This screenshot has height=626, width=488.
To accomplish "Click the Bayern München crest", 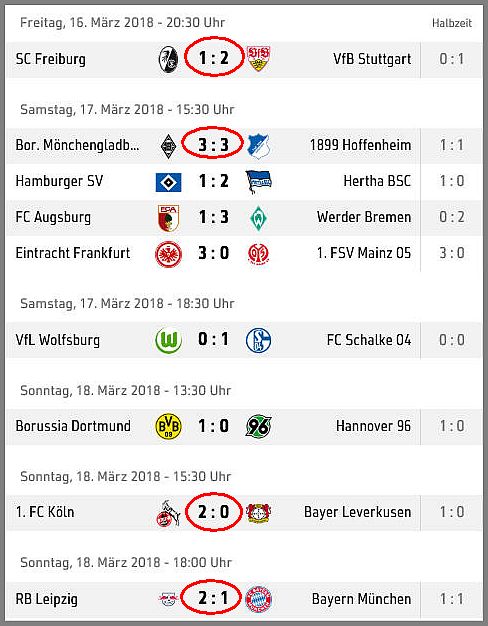I will click(x=259, y=599).
